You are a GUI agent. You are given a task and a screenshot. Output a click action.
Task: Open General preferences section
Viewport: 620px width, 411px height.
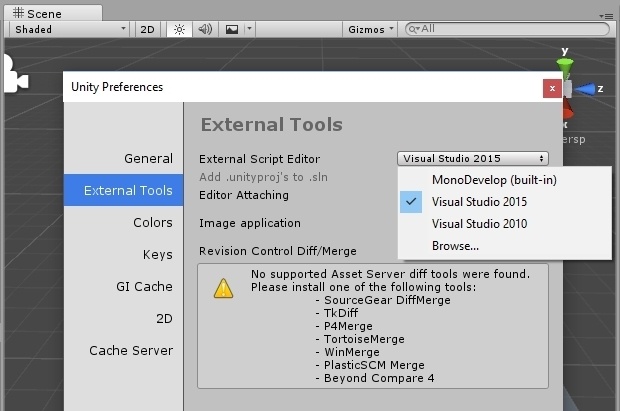click(x=123, y=158)
